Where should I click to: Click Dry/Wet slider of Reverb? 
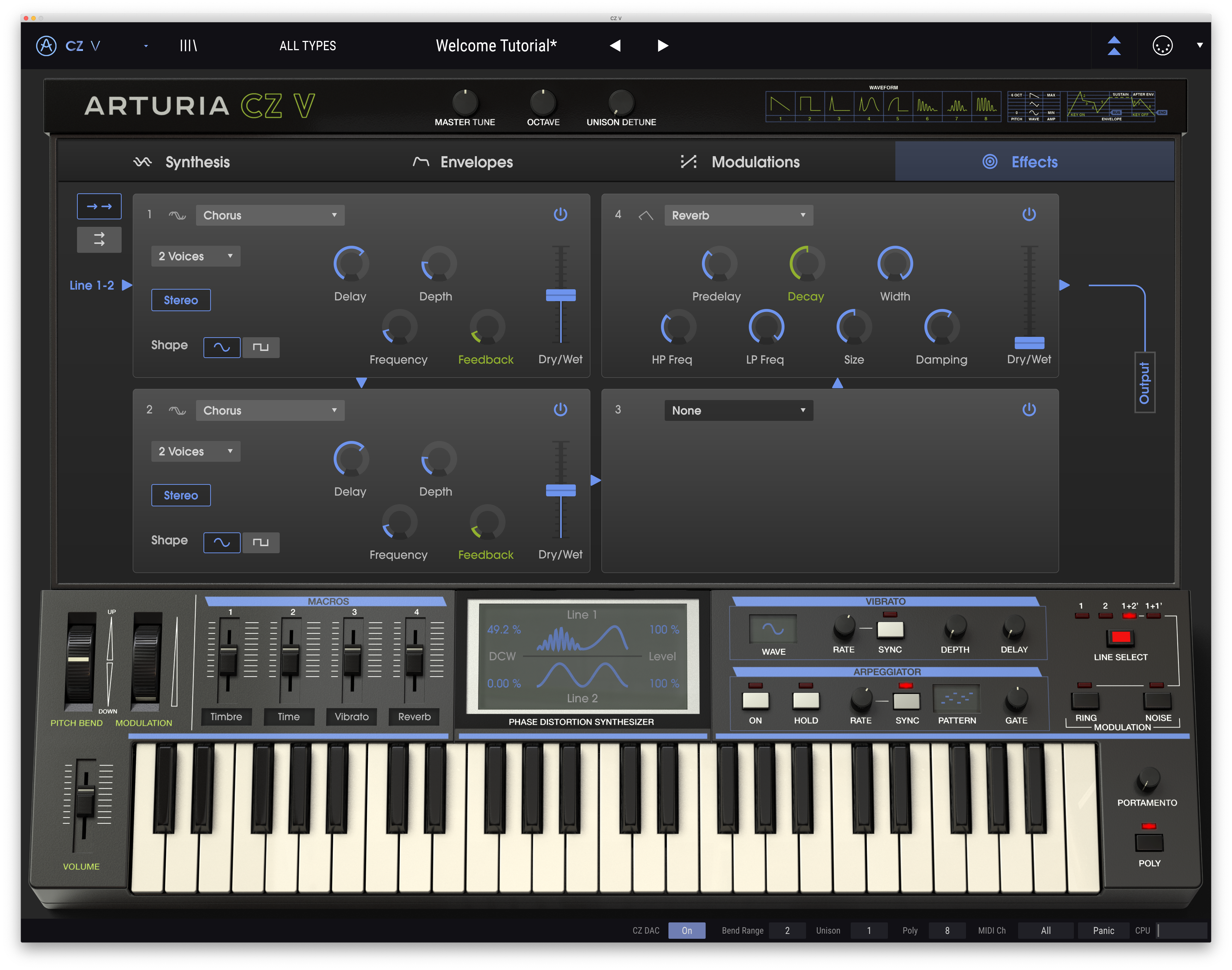point(1029,342)
